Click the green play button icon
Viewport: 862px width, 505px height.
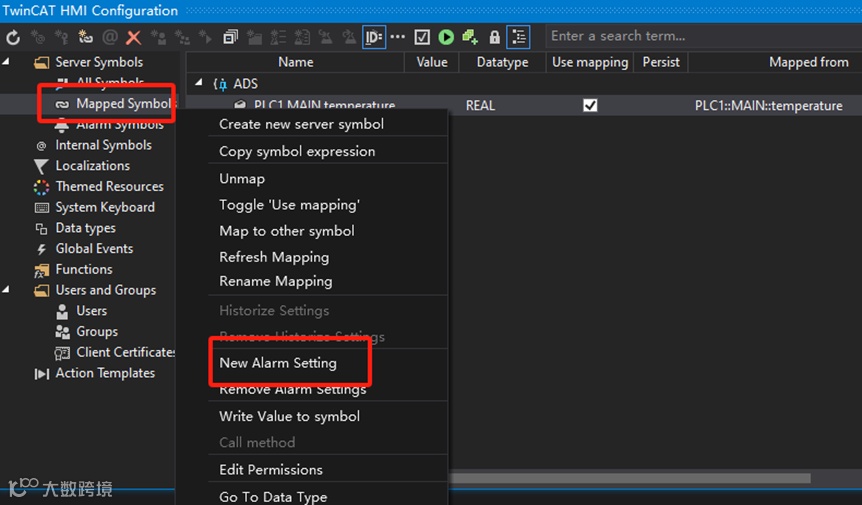[x=446, y=37]
